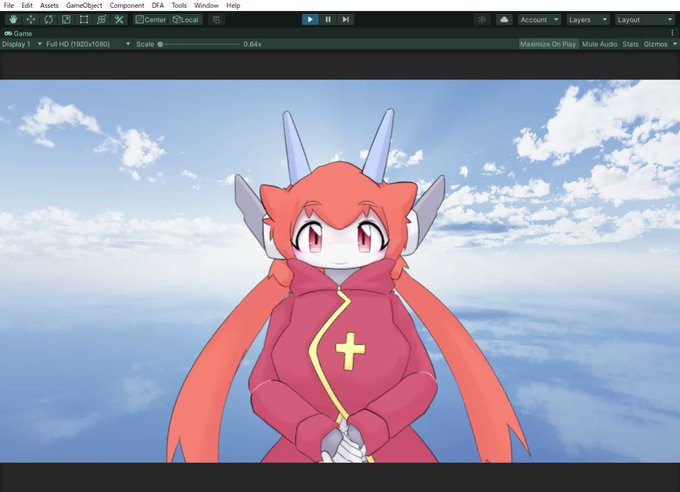Open the Game tab options menu
Screen dimensions: 680x492
[x=672, y=33]
